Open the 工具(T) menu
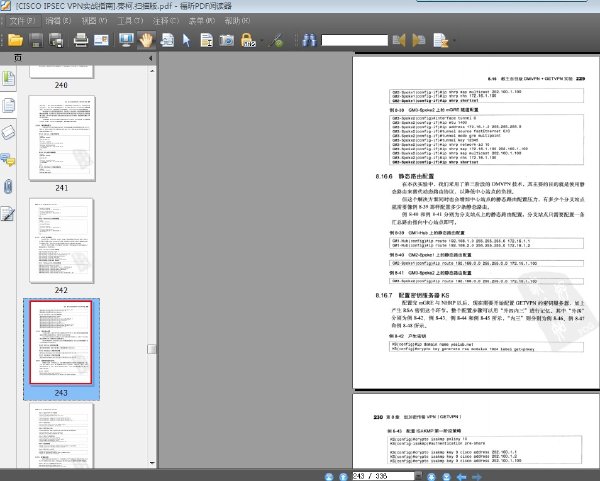The image size is (600, 481). (x=130, y=21)
